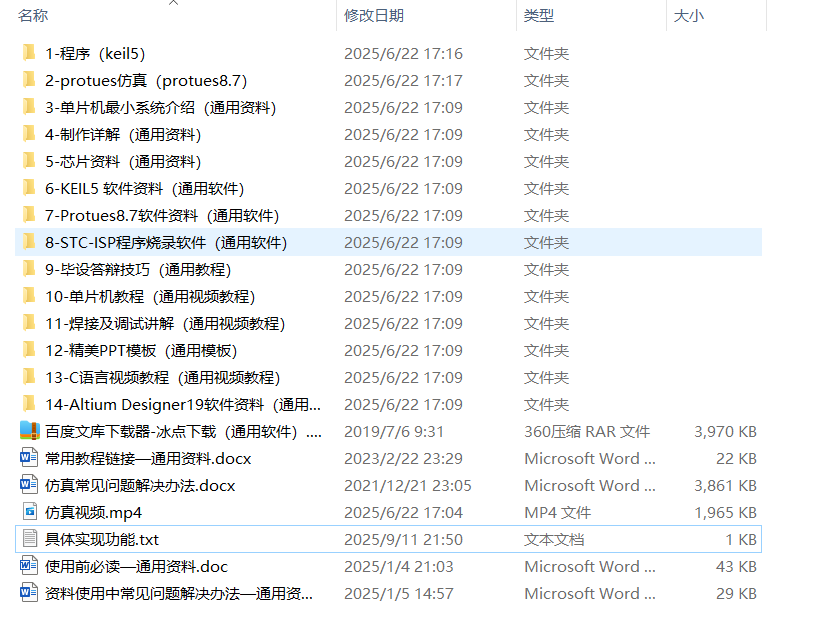Click video file icon of 仿真视频.mp4
Viewport: 816px width, 636px height.
[x=30, y=512]
